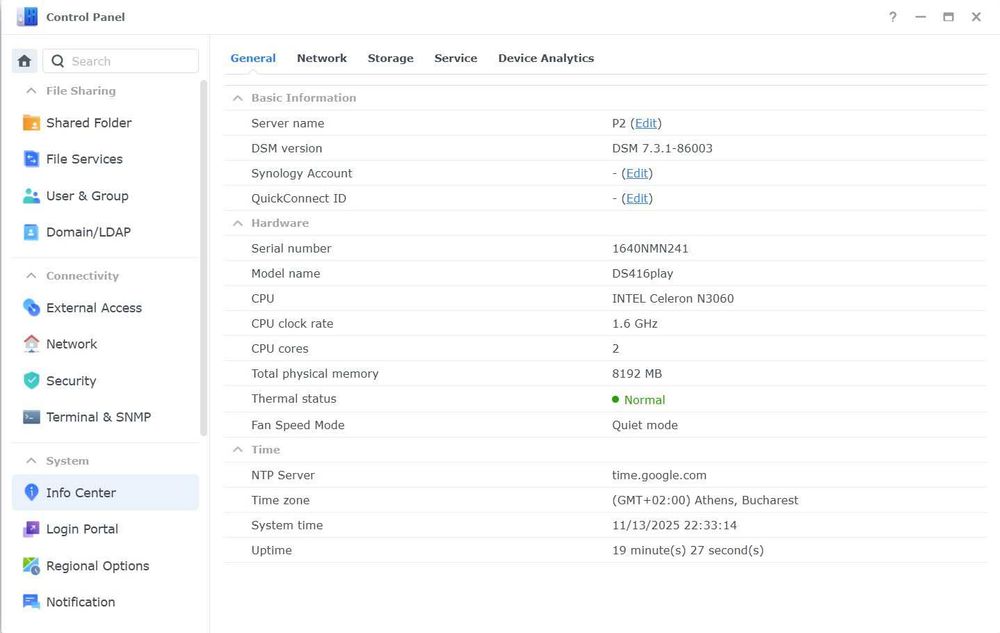Switch to the General tab
1000x633 pixels.
coord(253,58)
